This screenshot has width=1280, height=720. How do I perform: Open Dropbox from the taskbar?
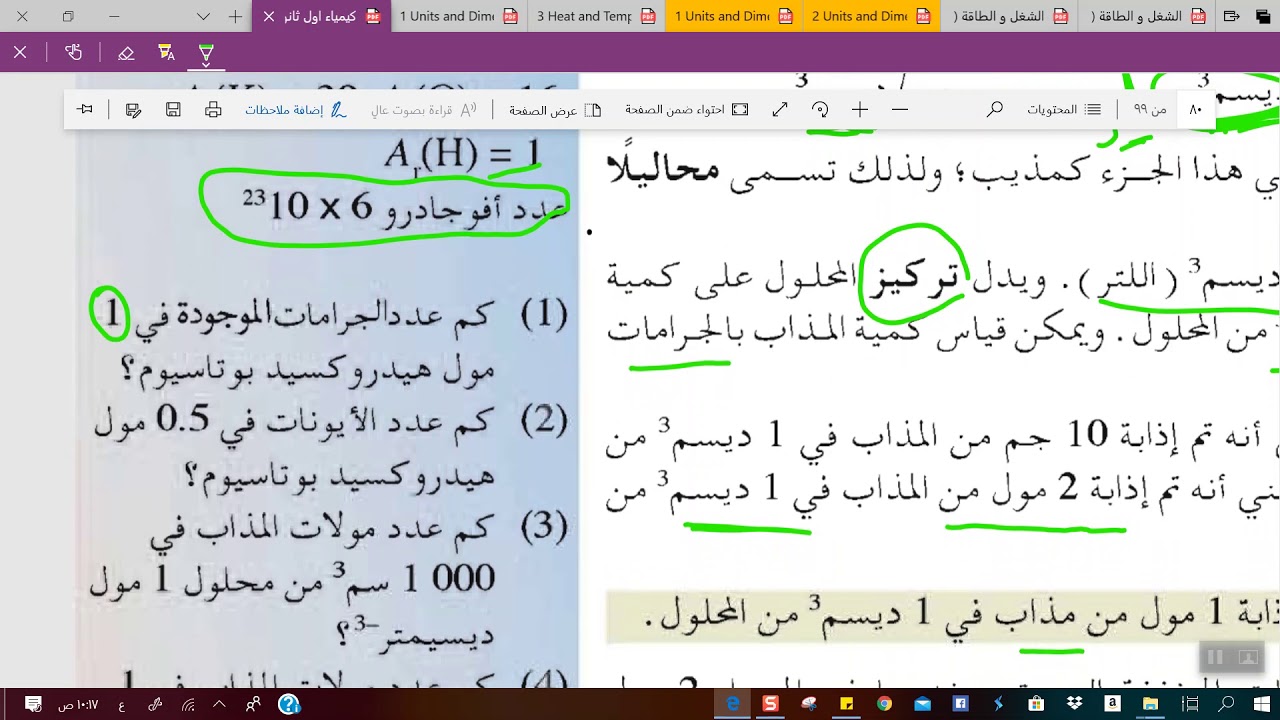click(1074, 704)
